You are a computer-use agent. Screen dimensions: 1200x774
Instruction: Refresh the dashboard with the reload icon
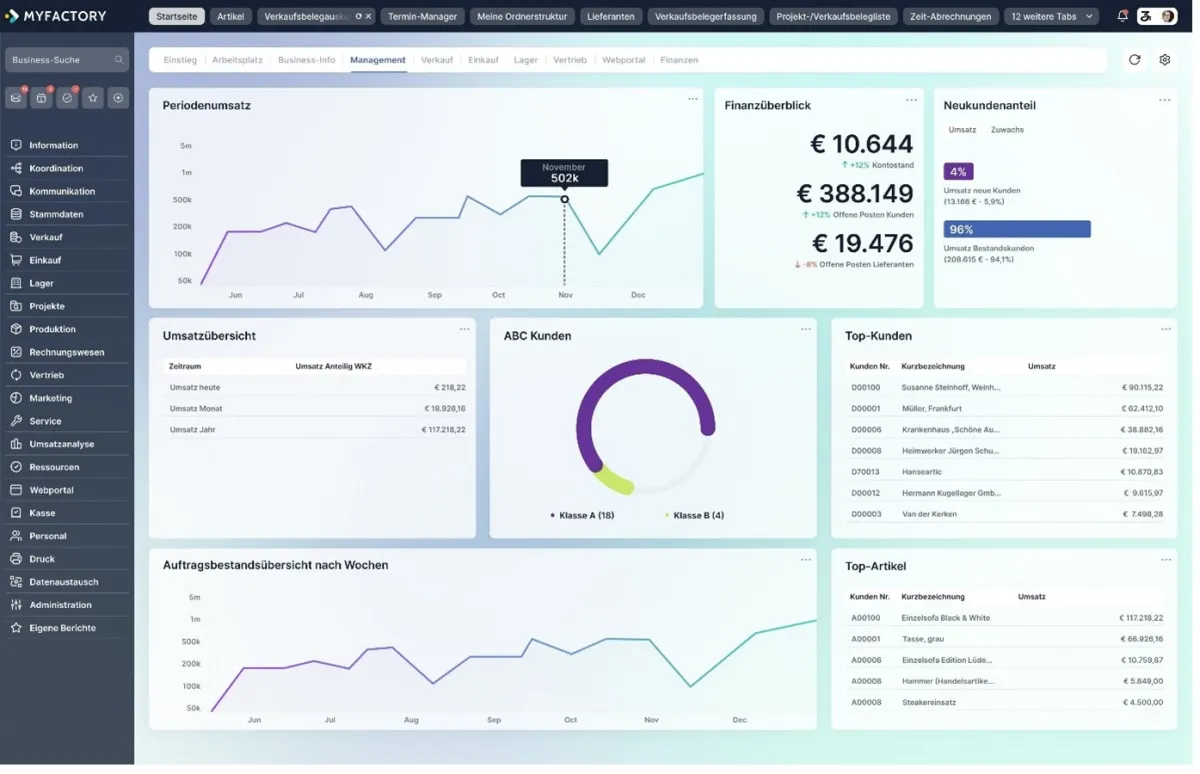pyautogui.click(x=1134, y=60)
